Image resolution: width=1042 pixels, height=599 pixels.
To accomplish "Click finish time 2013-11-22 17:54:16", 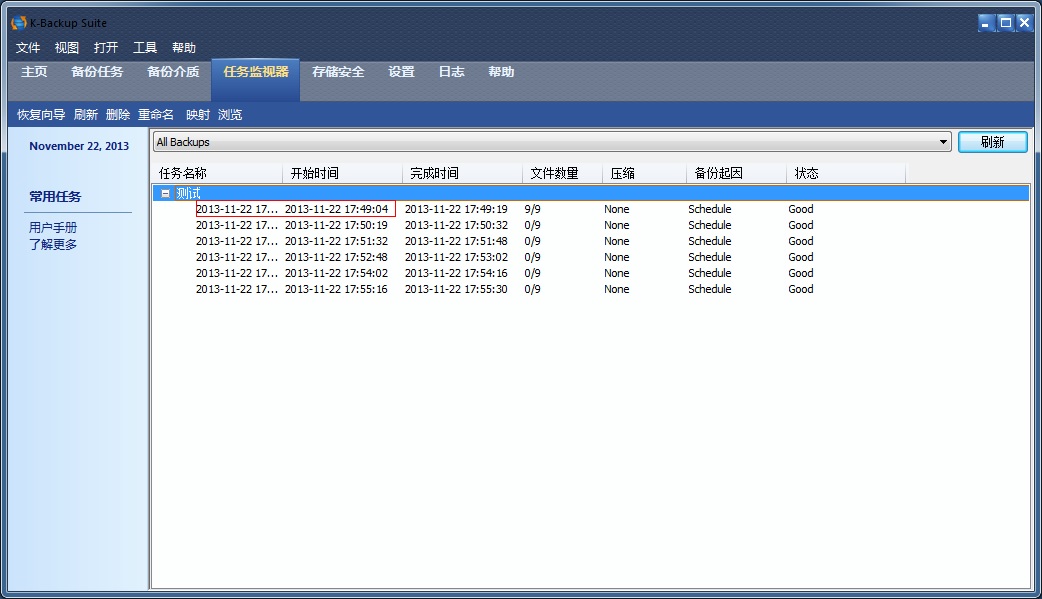I will click(x=456, y=273).
